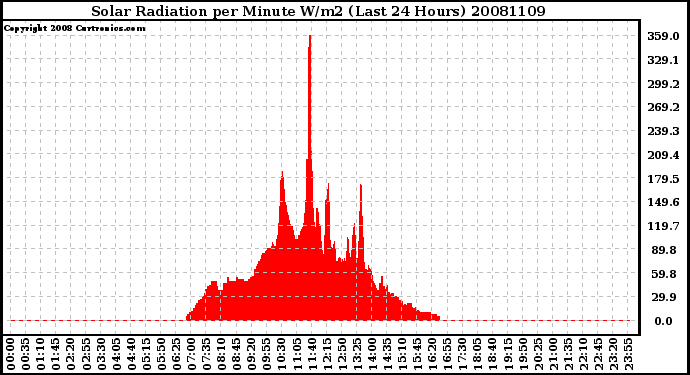Click the x-axis time label 02:20
This screenshot has width=690, height=375.
(71, 354)
